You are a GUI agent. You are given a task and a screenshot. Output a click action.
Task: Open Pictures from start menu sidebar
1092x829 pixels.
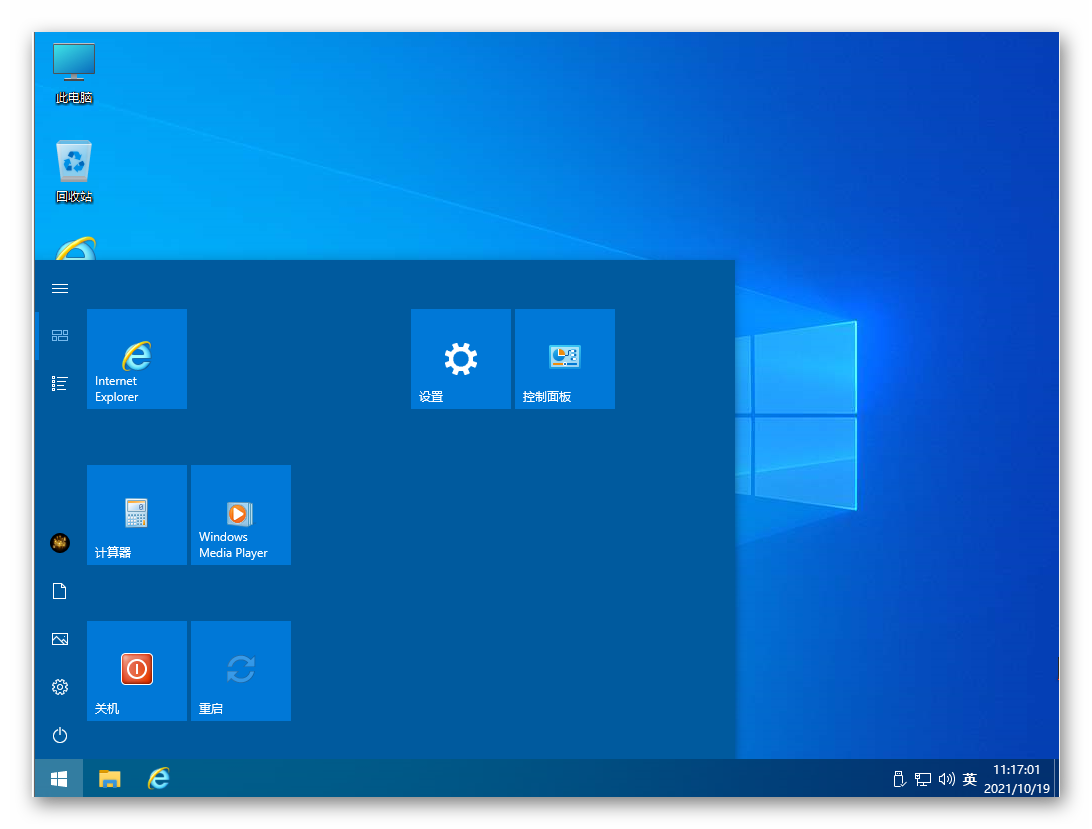(x=60, y=639)
